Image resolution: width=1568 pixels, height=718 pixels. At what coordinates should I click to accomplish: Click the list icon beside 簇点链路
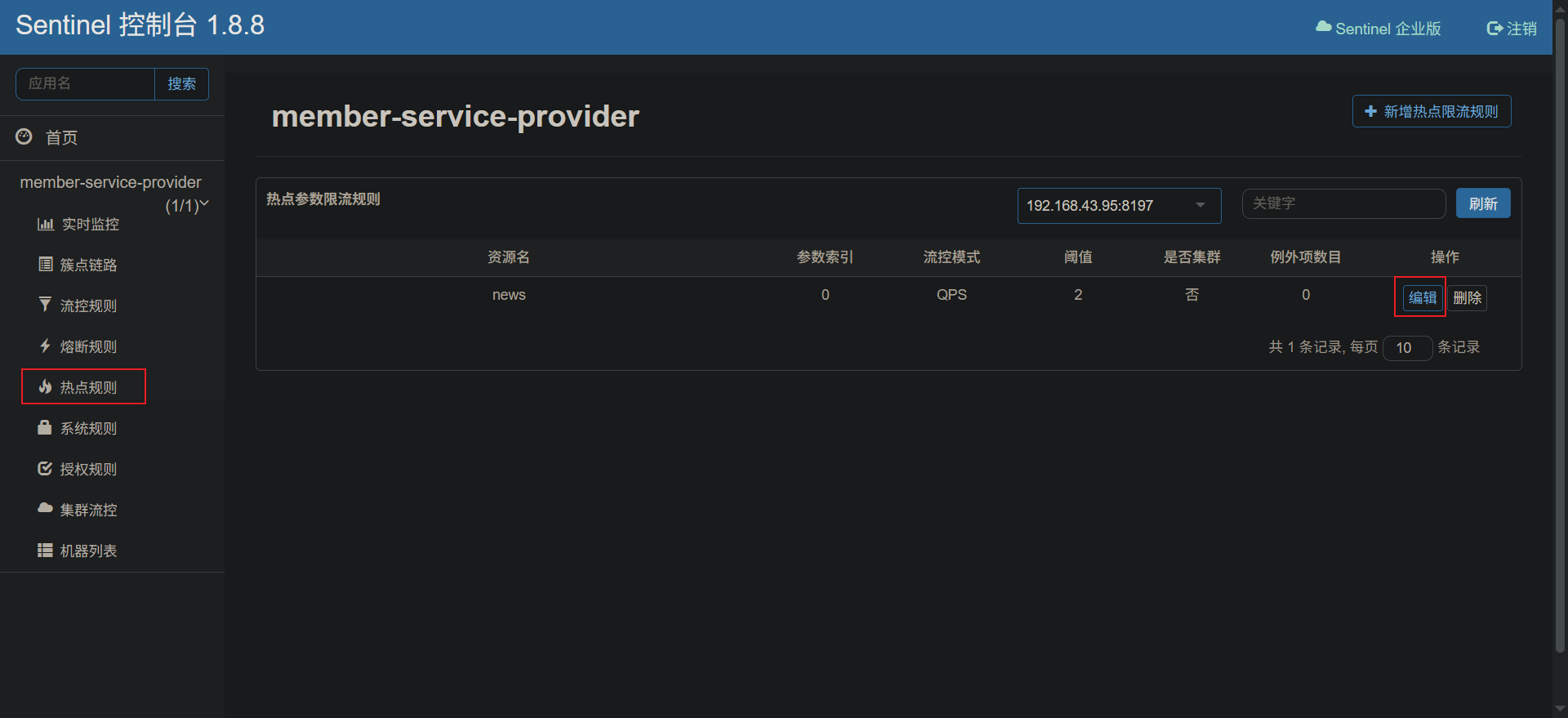coord(46,264)
